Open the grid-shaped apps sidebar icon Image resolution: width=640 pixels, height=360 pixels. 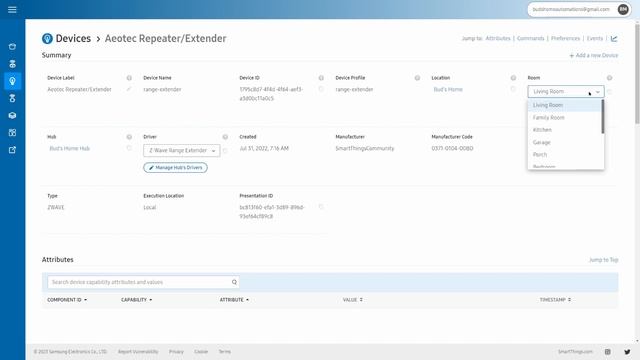[x=12, y=133]
